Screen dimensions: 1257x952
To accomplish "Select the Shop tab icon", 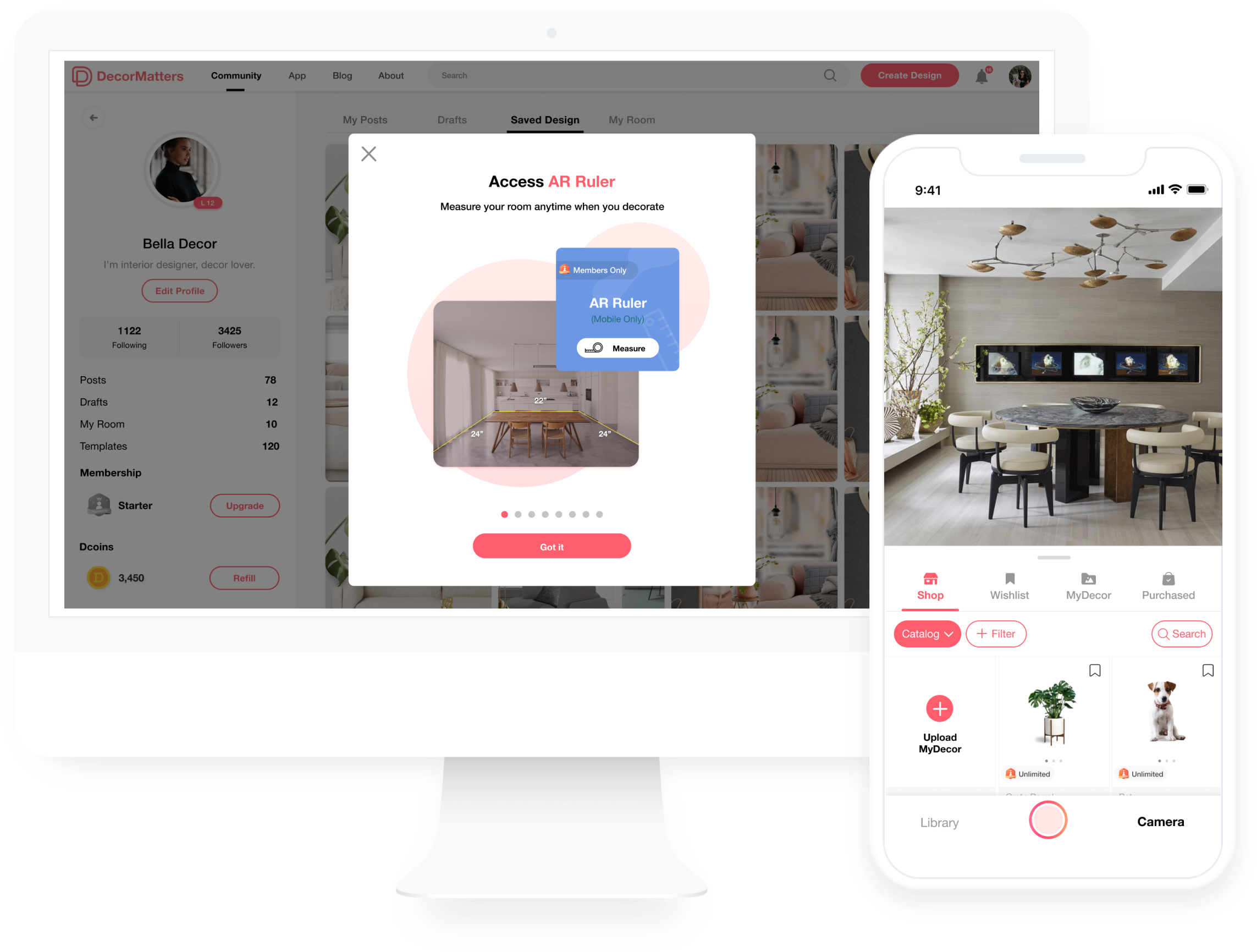I will click(x=929, y=578).
